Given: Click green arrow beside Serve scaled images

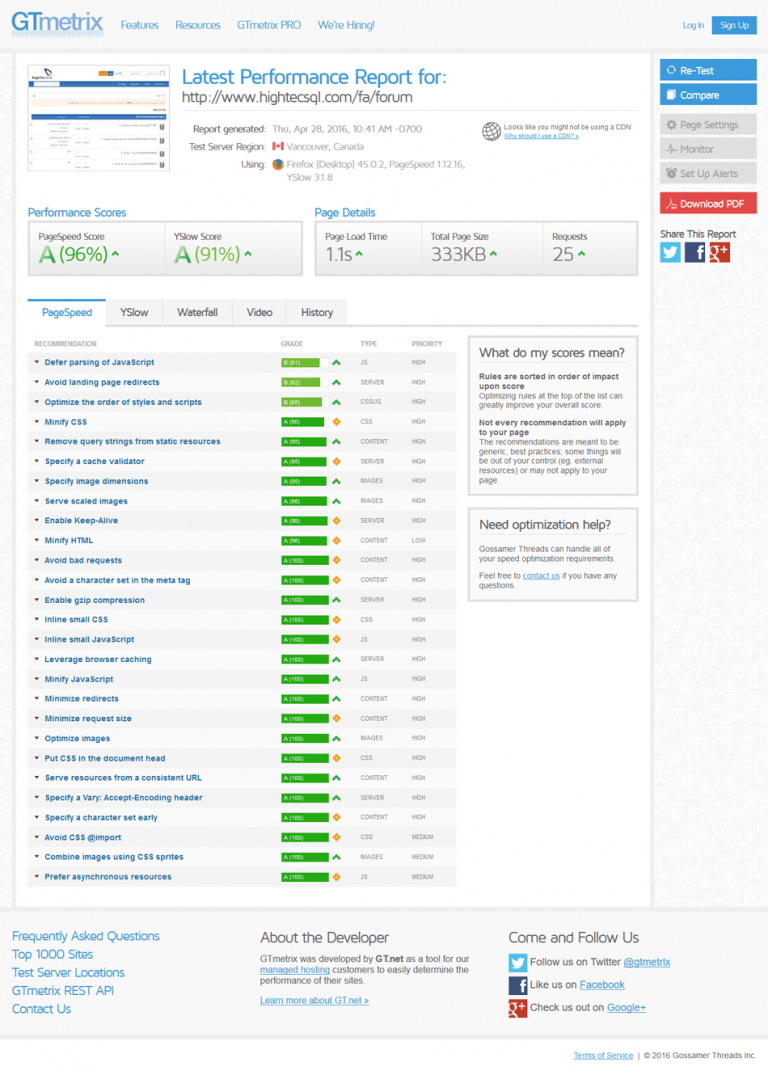Looking at the screenshot, I should [x=336, y=501].
